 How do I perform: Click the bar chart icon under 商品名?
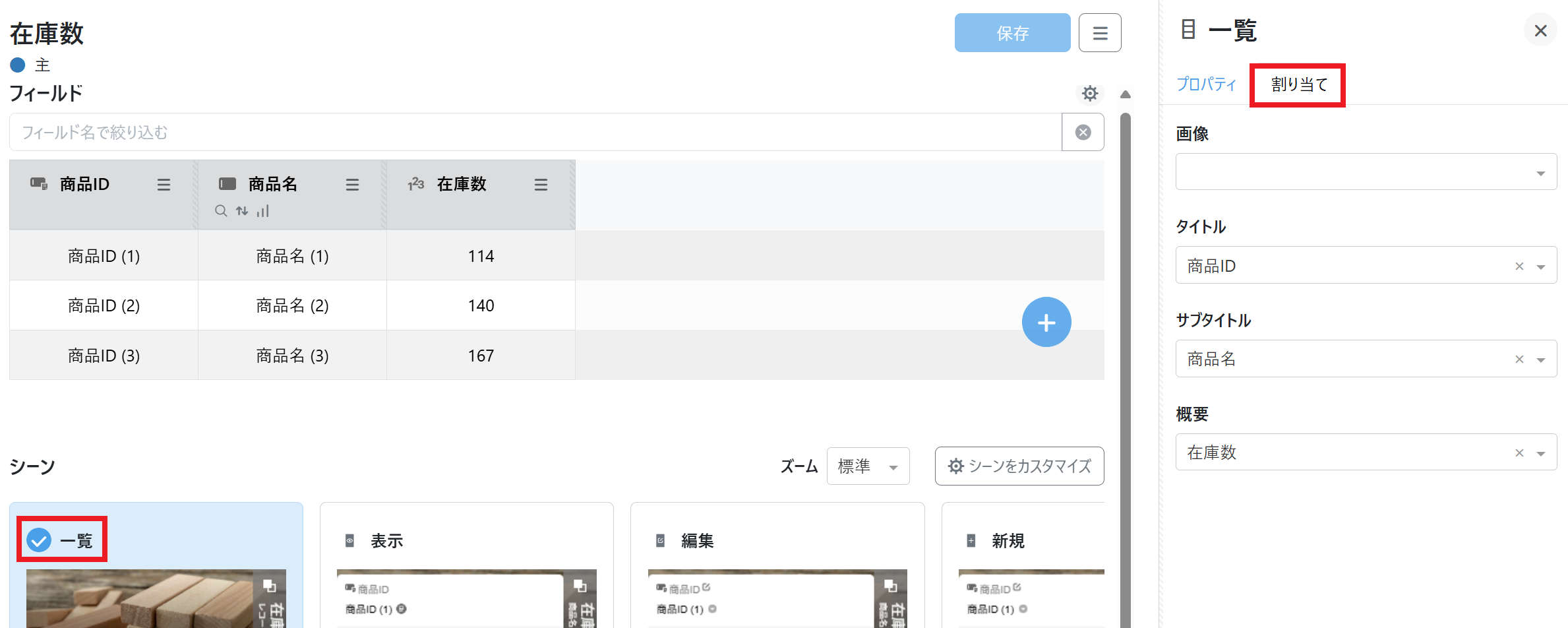coord(263,211)
